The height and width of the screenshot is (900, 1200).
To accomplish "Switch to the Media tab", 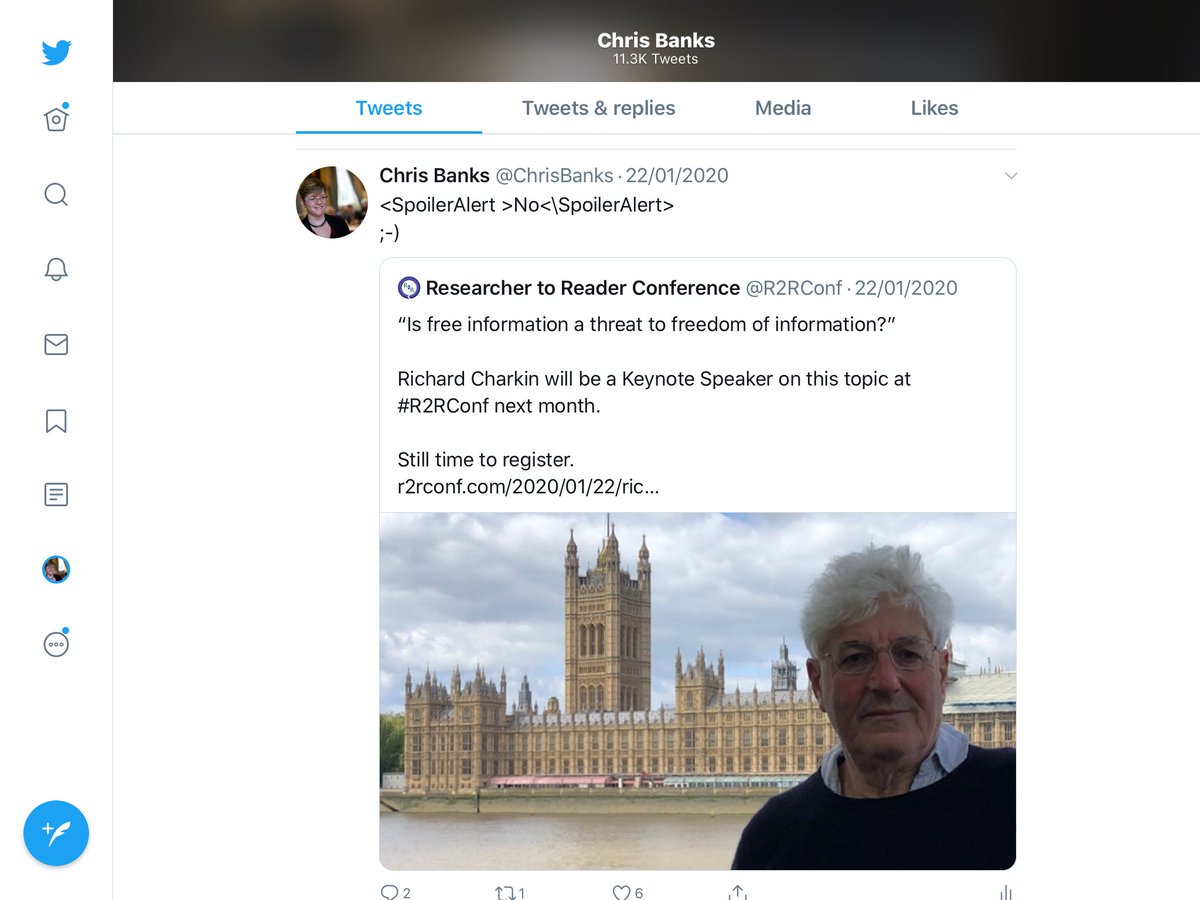I will tap(783, 108).
